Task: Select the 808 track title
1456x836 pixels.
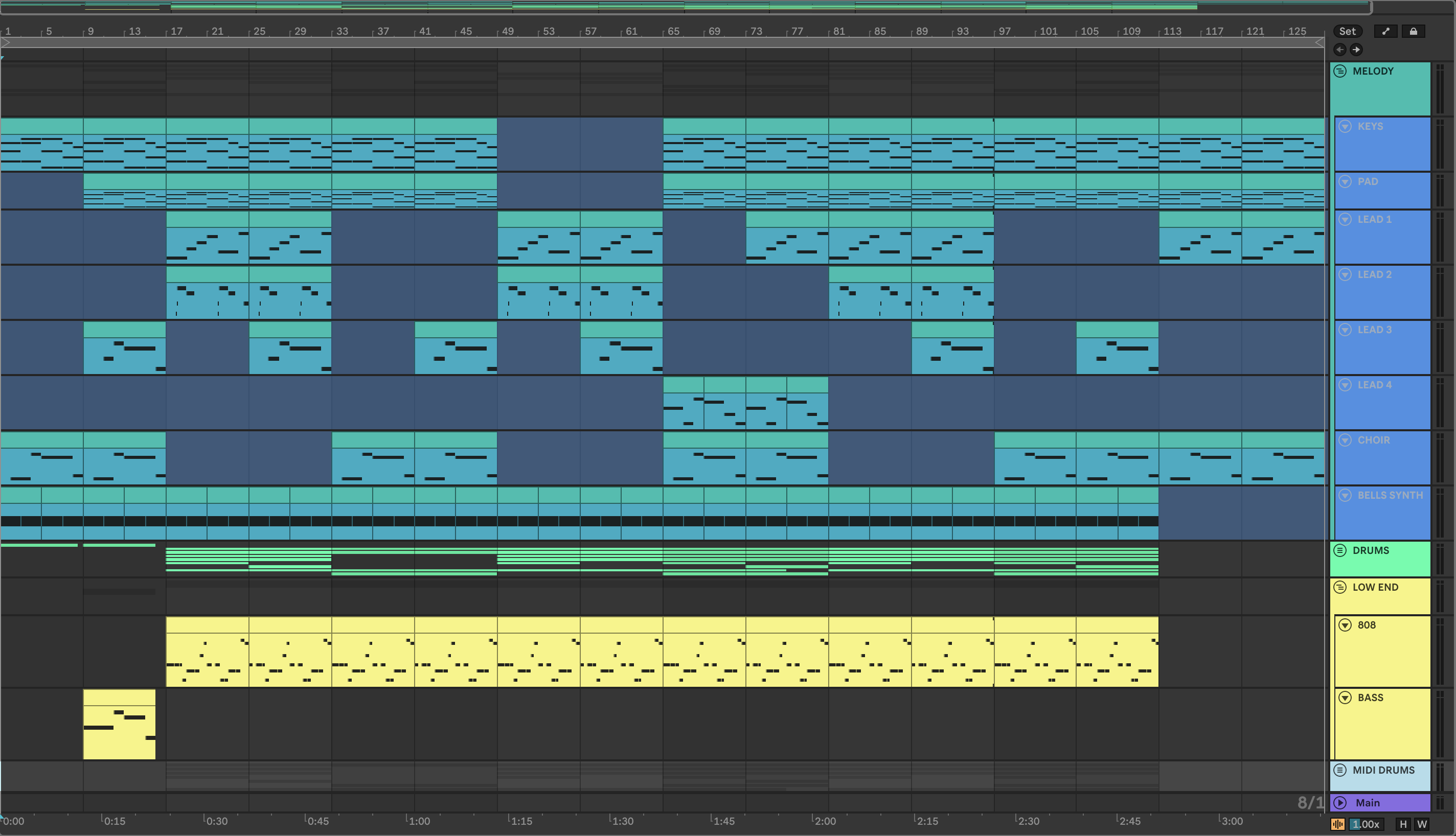Action: pos(1367,625)
